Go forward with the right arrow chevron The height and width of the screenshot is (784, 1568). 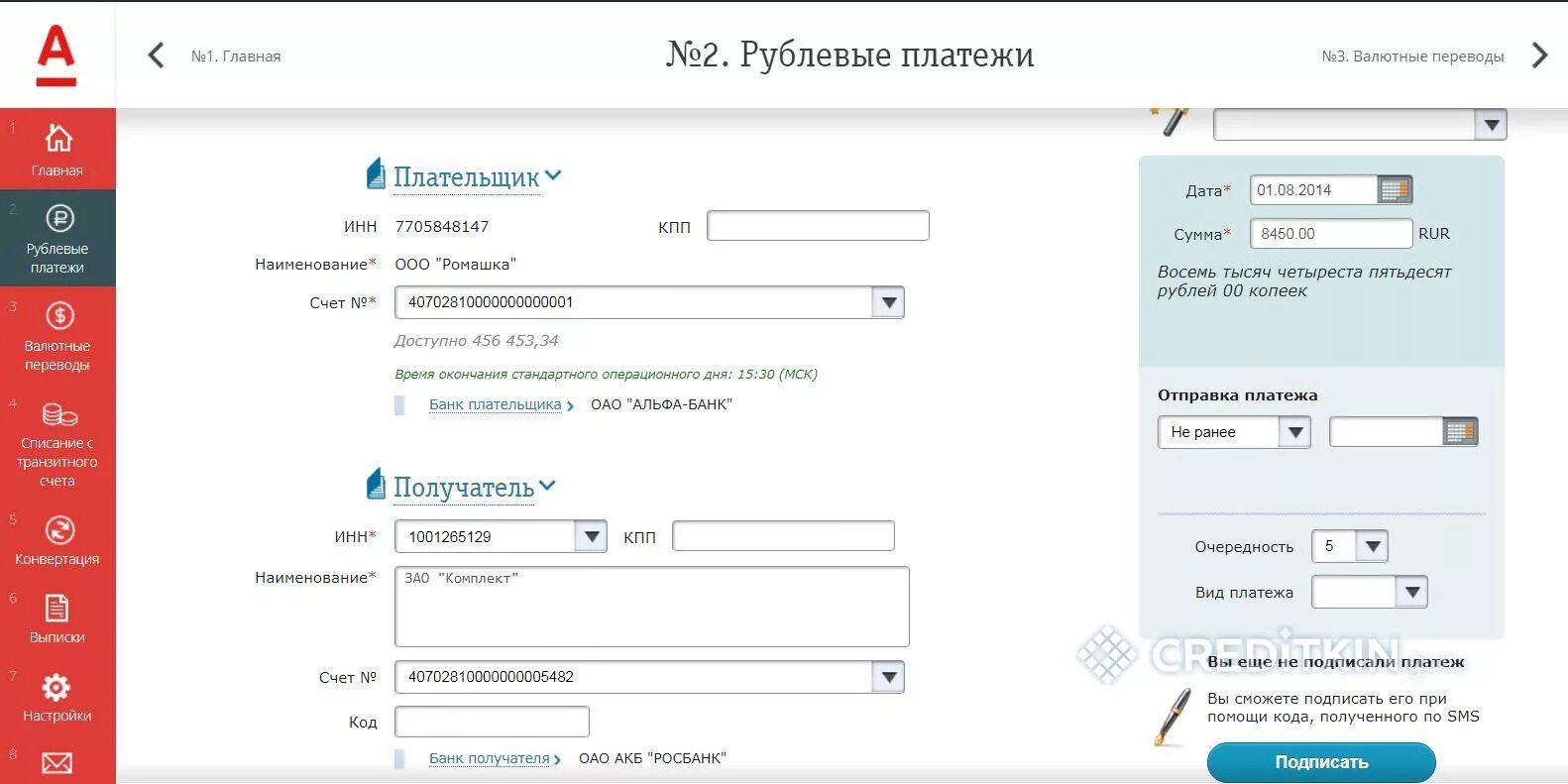click(x=1539, y=56)
